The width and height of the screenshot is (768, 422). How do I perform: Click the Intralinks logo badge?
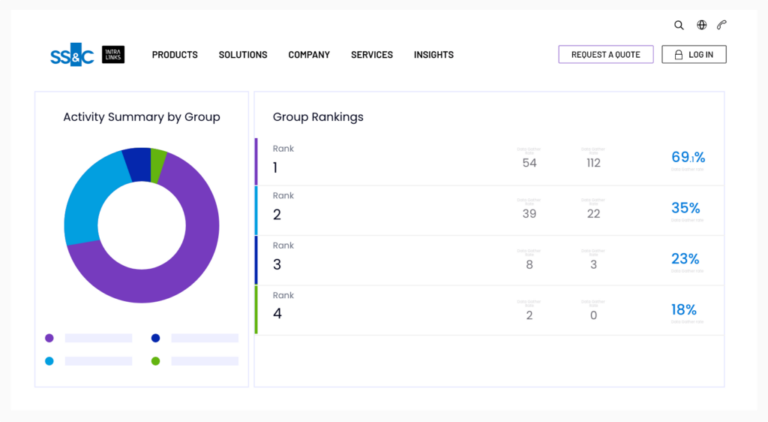click(113, 55)
